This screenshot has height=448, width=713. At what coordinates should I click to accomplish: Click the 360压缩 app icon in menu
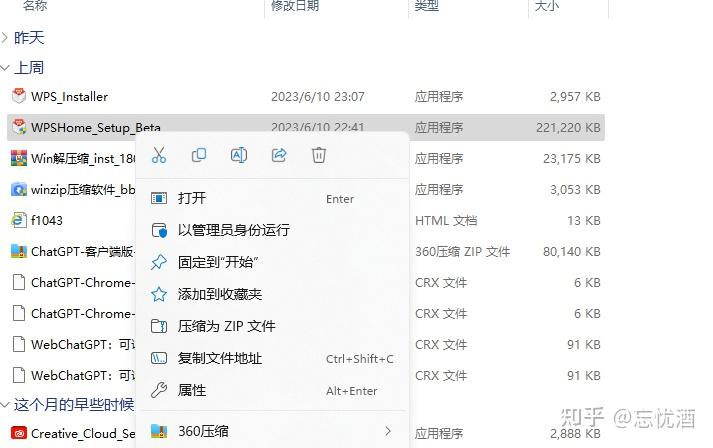tap(159, 431)
